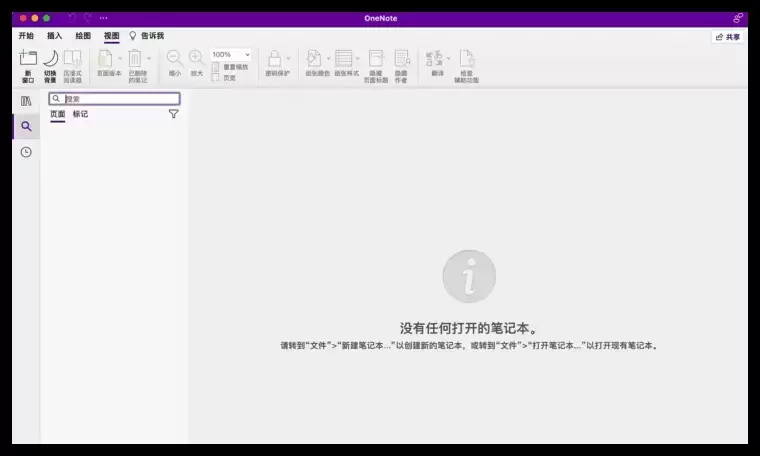Switch to the 绘图 ribbon tab
This screenshot has height=456, width=760.
point(83,36)
